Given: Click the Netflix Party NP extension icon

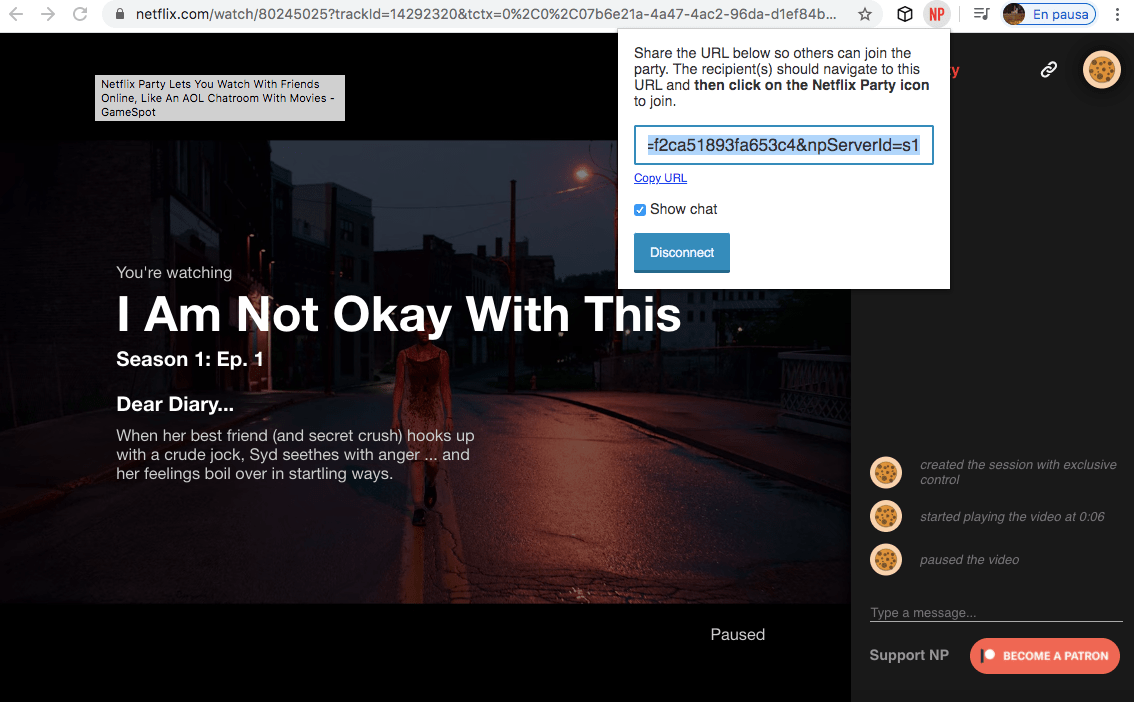Looking at the screenshot, I should (x=936, y=15).
